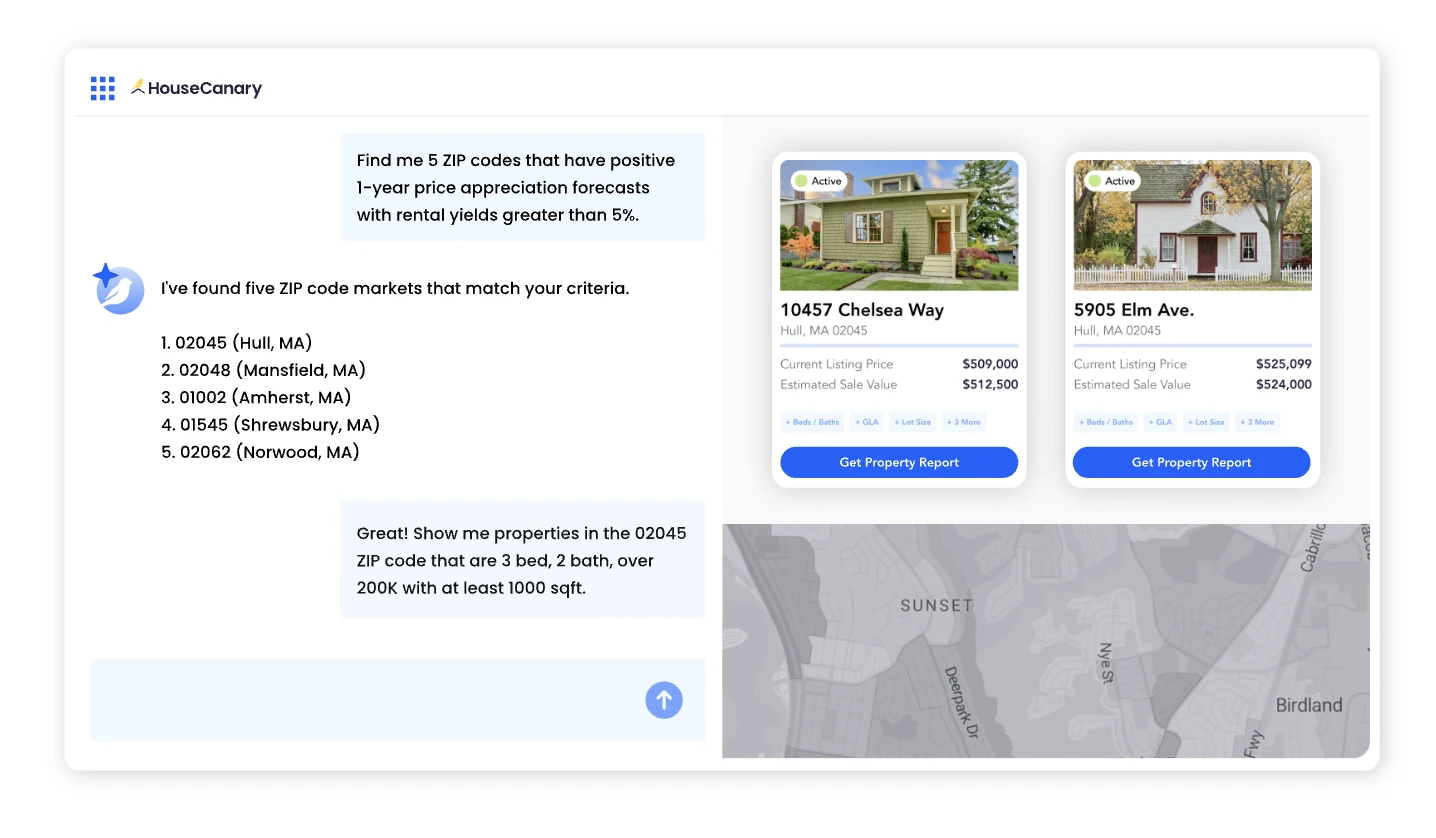Expand Lot Size tag on 10457 Chelsea Way
The height and width of the screenshot is (838, 1436).
[x=912, y=422]
